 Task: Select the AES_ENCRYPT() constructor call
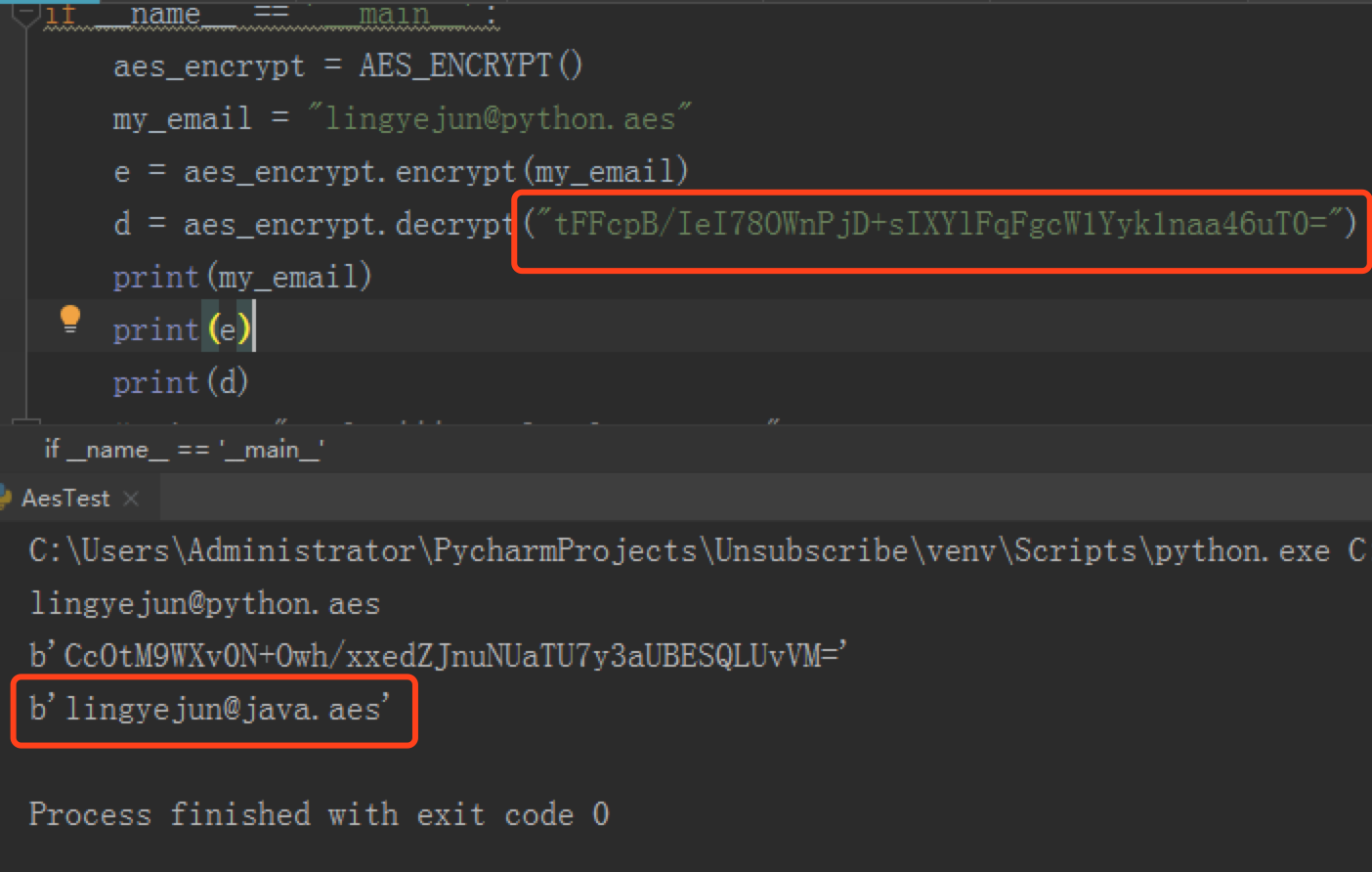coord(469,65)
